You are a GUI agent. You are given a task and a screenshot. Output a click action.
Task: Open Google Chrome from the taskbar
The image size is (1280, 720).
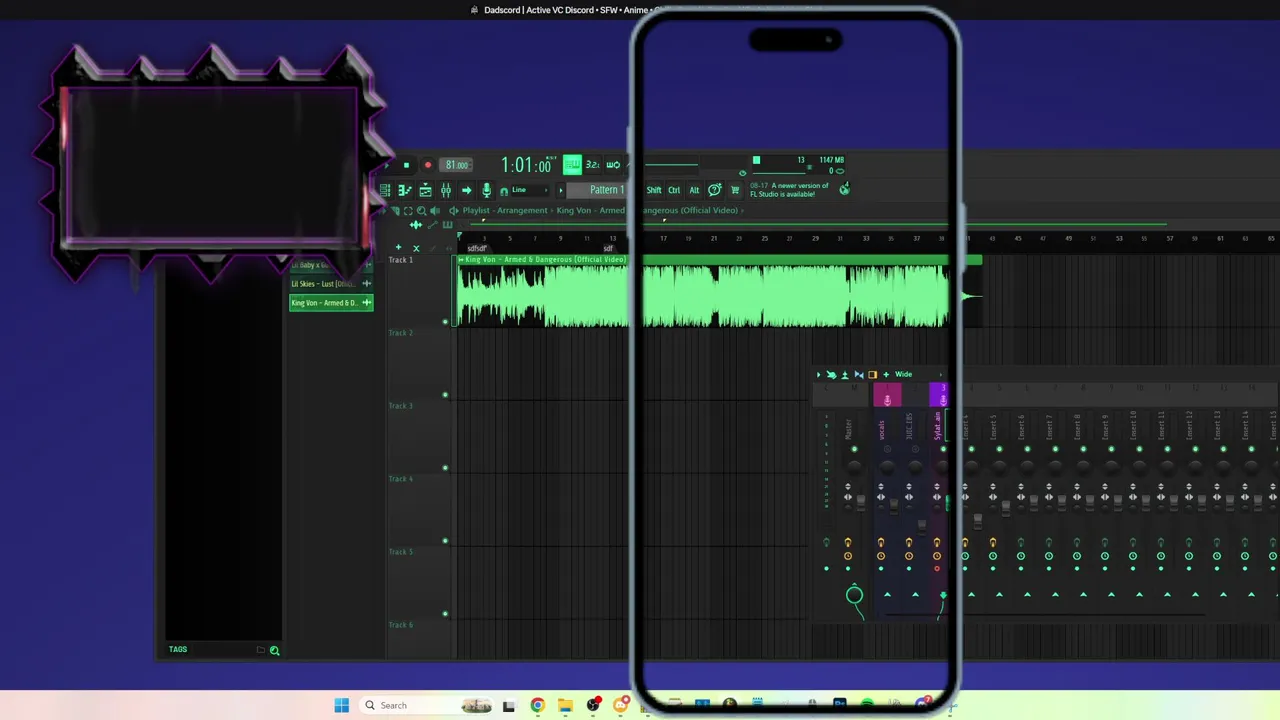(x=537, y=705)
